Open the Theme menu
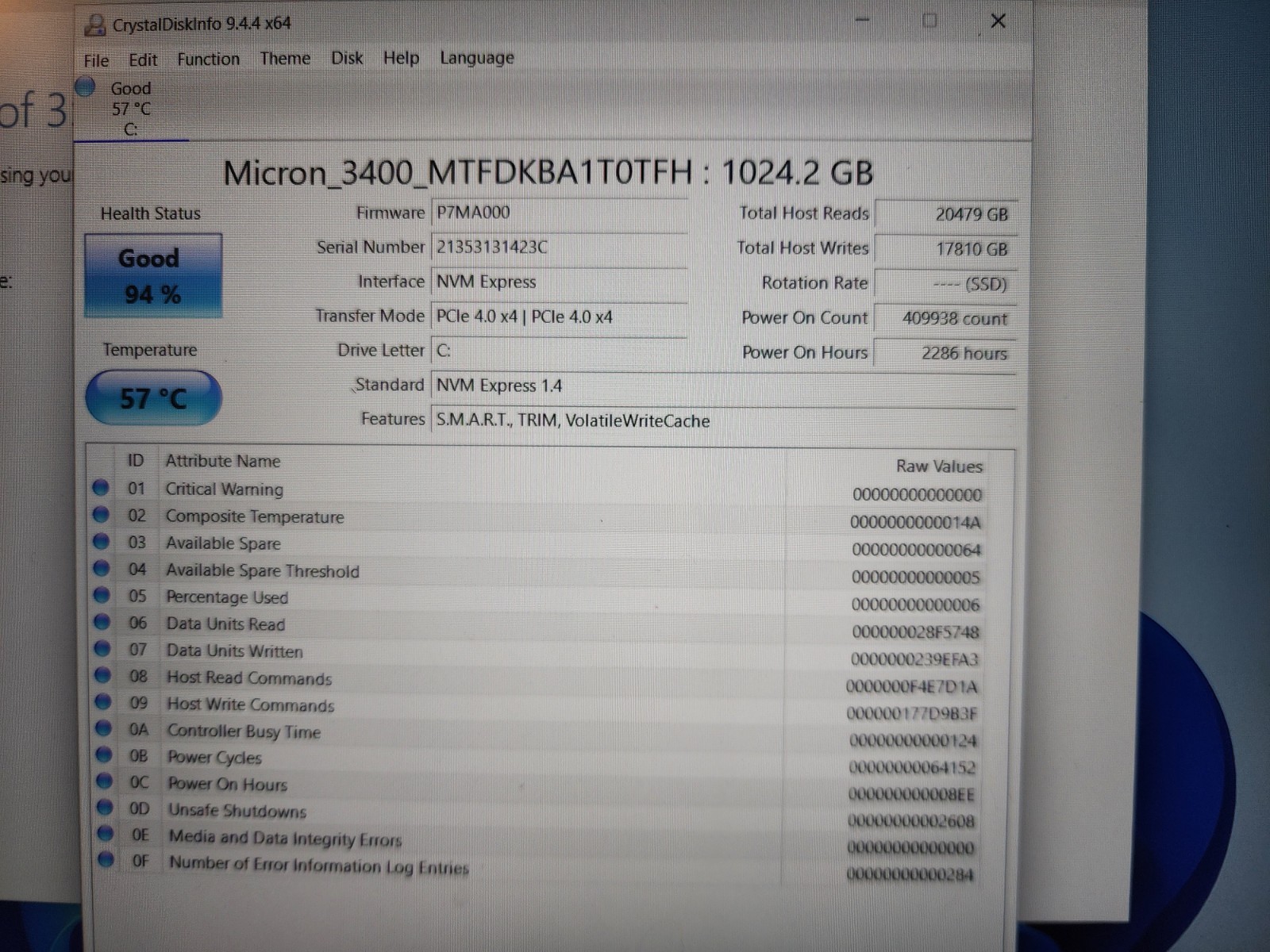This screenshot has width=1270, height=952. coord(285,58)
